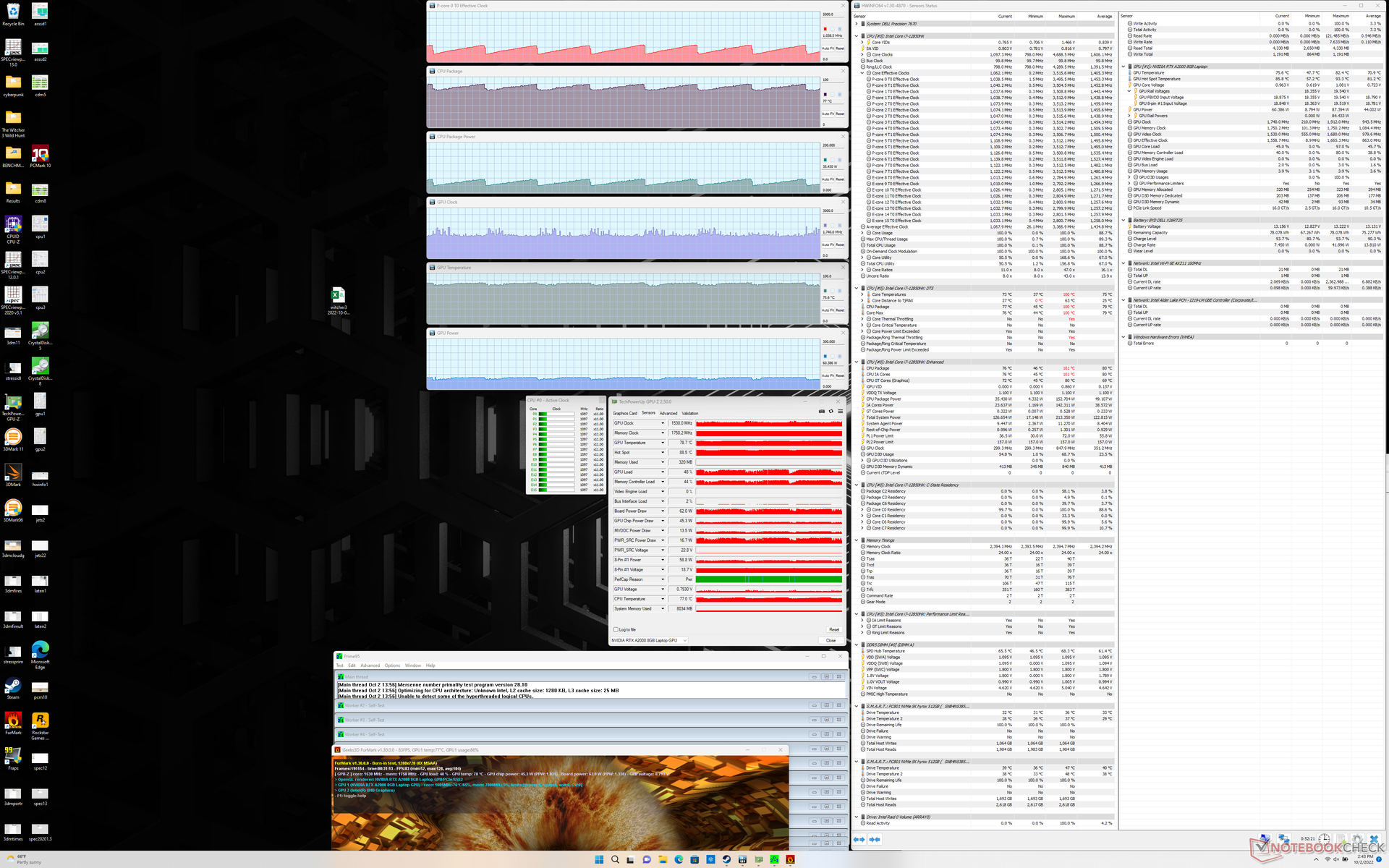Click the GPU-Z screenshot camera icon
1389x868 pixels.
click(x=821, y=411)
